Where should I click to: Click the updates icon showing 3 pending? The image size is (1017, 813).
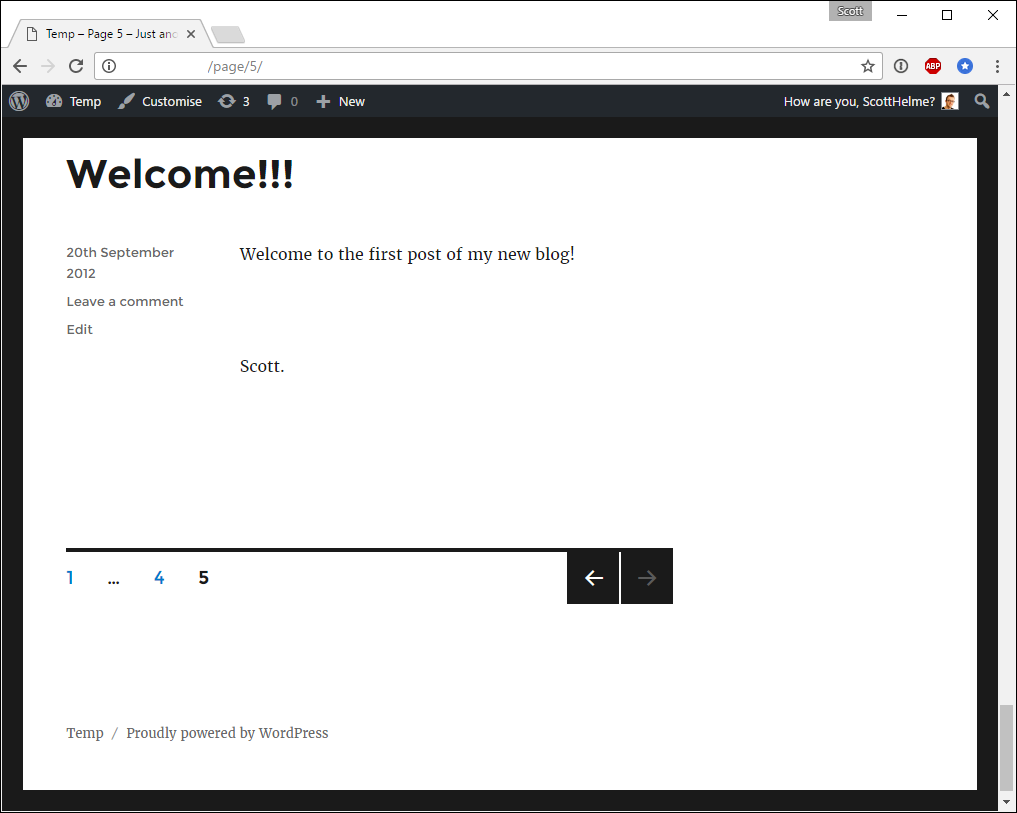tap(233, 101)
